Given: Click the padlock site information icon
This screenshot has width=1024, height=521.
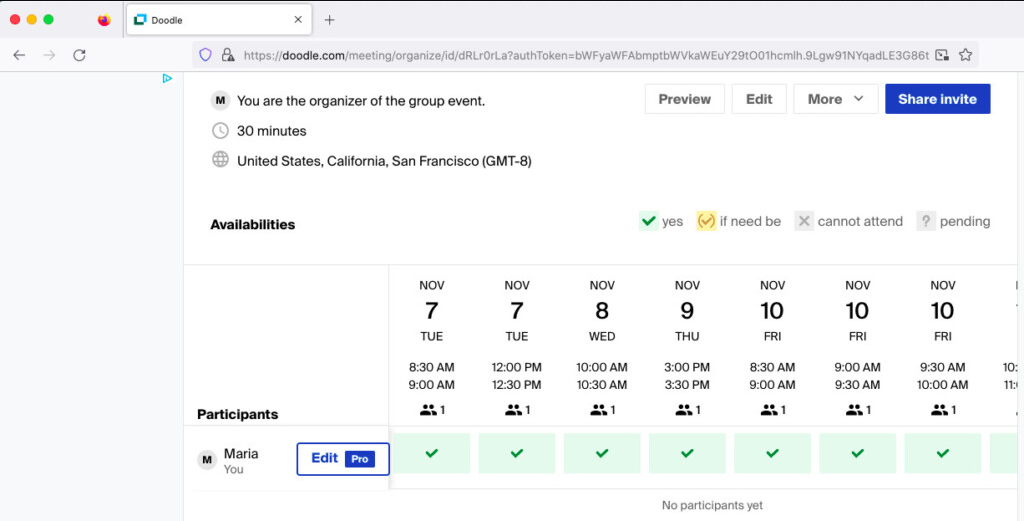Looking at the screenshot, I should point(227,55).
